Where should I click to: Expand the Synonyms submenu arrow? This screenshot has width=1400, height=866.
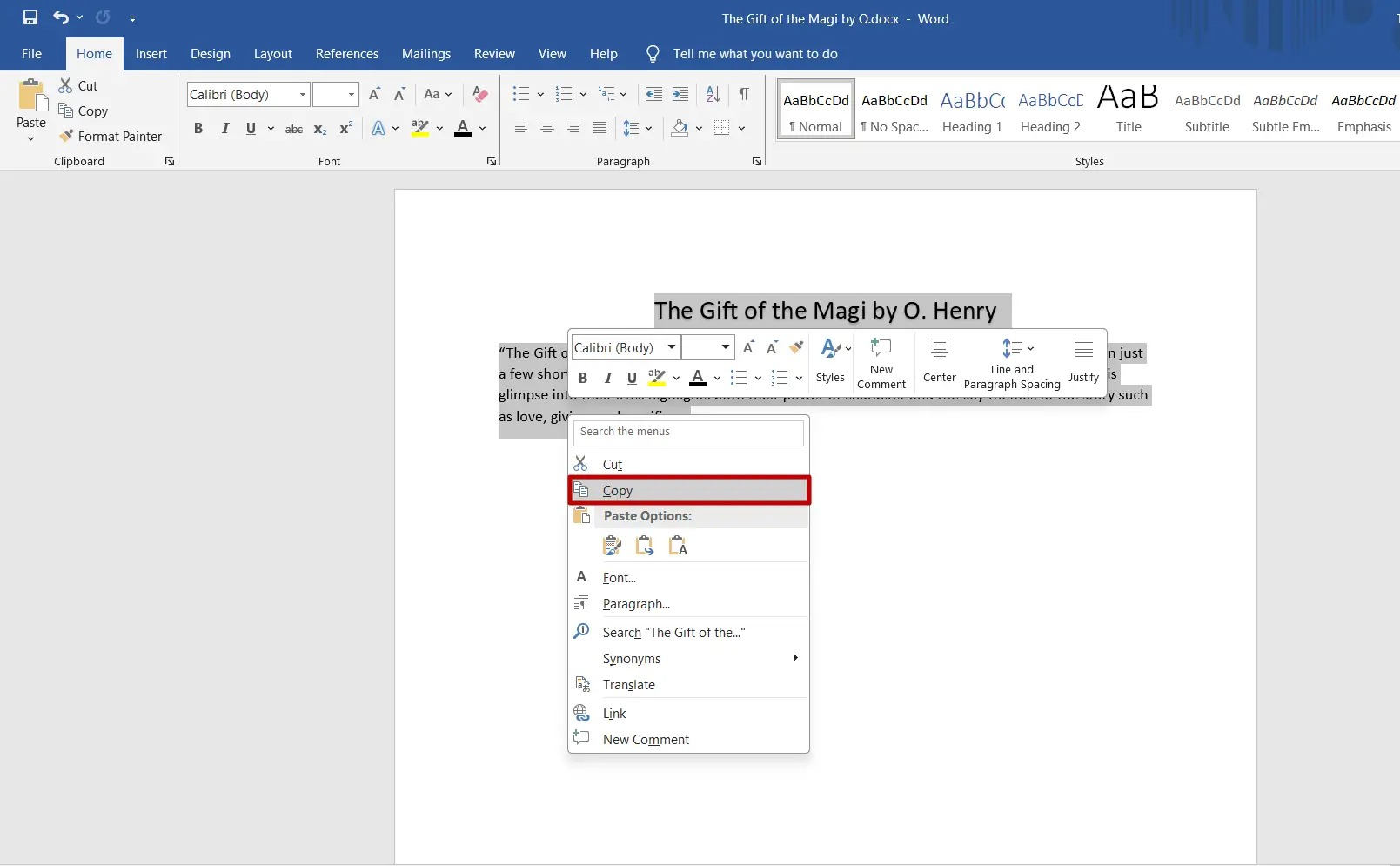pos(795,658)
